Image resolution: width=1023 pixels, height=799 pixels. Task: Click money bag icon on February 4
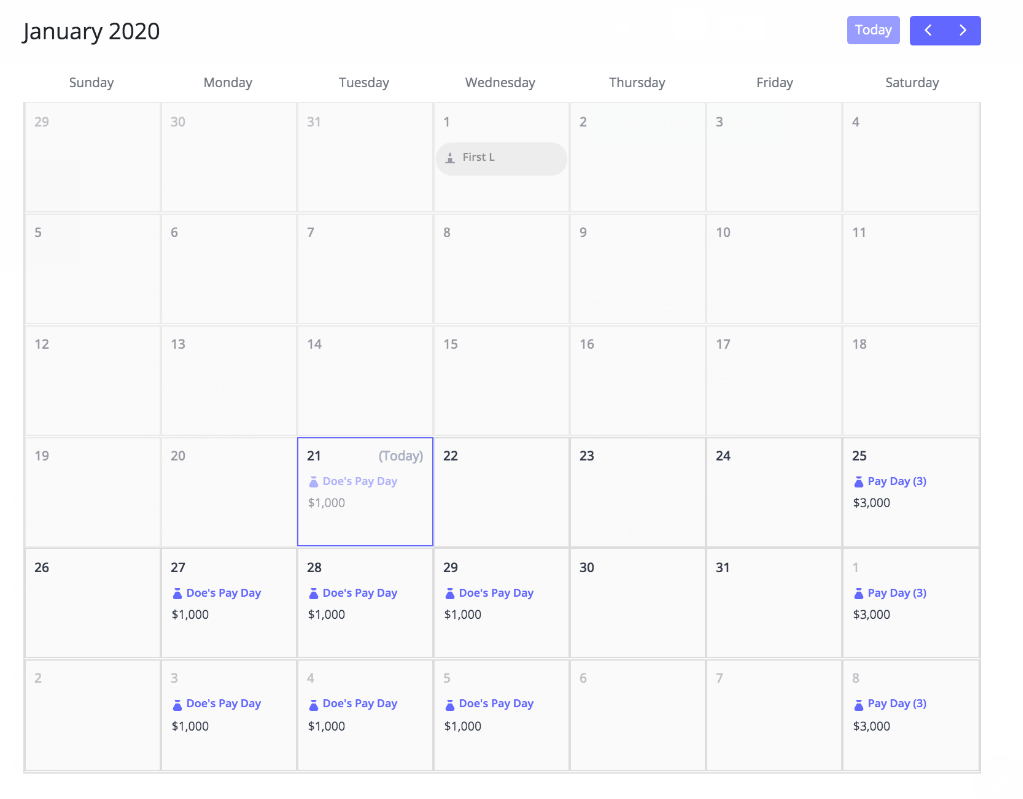tap(313, 705)
